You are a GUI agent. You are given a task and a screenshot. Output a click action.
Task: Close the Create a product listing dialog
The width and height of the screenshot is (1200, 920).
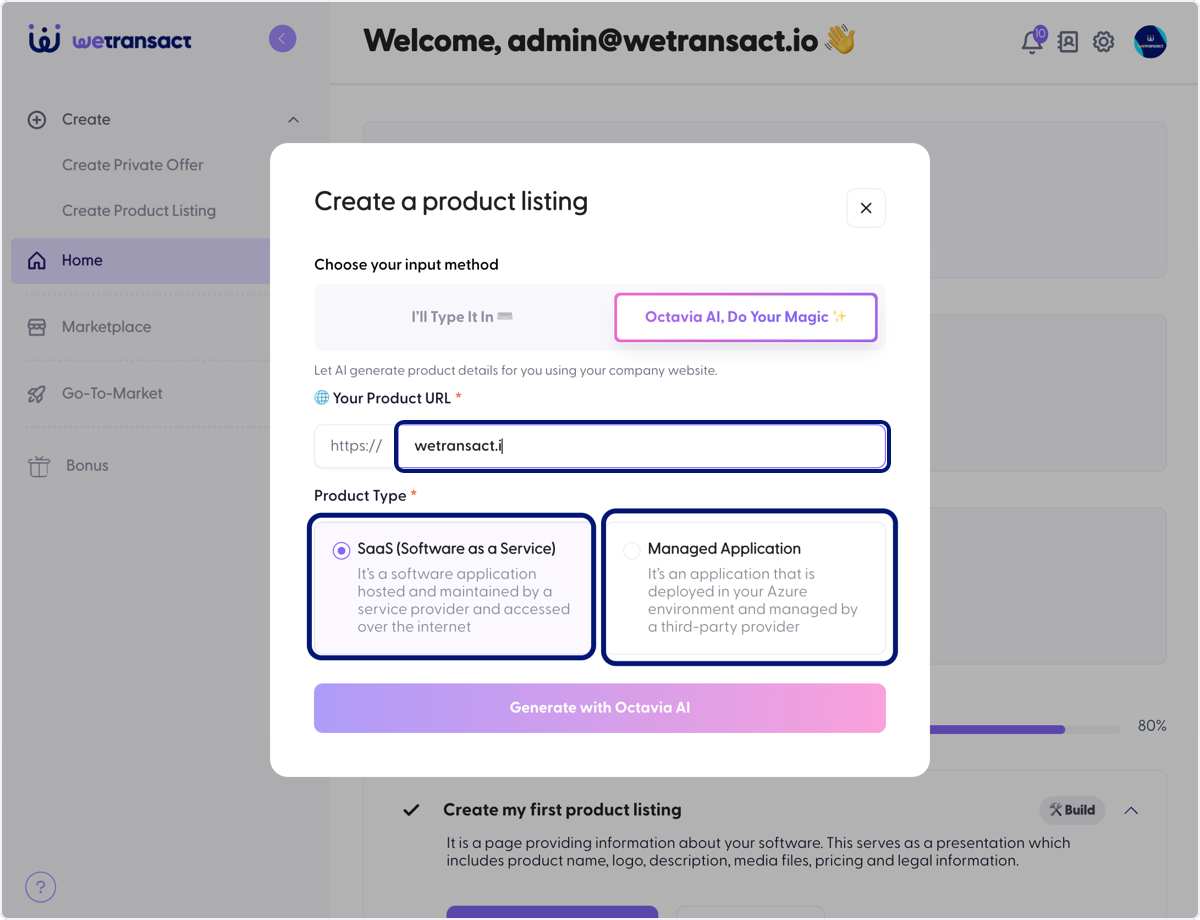pos(866,208)
